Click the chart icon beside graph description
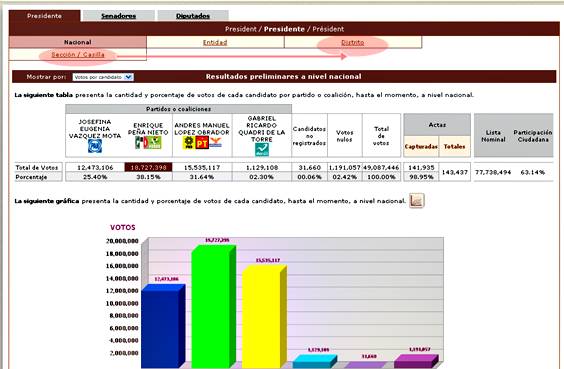This screenshot has height=369, width=564. point(417,201)
